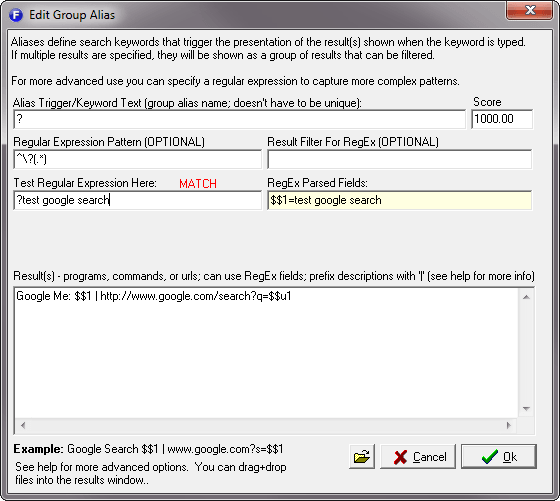
Task: Click the Example Google Search text line
Action: [x=148, y=449]
